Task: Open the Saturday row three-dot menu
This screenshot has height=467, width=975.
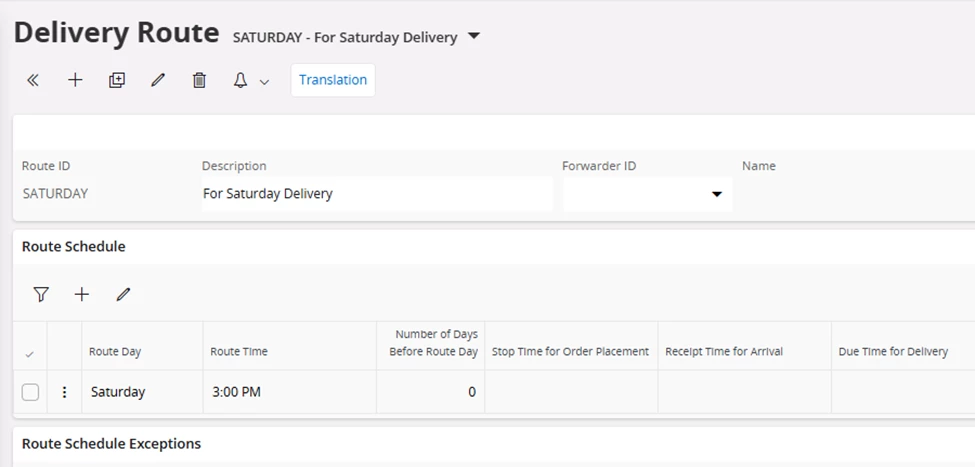Action: pyautogui.click(x=65, y=392)
